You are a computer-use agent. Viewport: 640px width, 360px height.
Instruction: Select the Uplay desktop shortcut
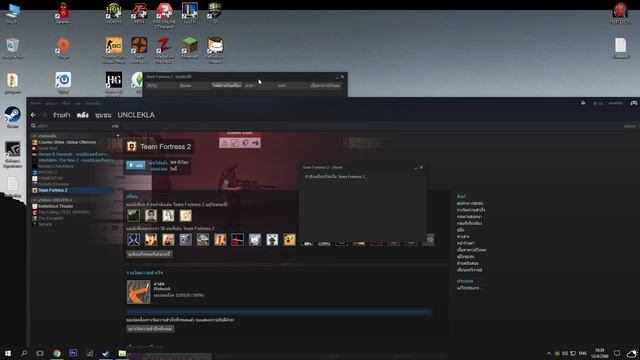(x=63, y=83)
